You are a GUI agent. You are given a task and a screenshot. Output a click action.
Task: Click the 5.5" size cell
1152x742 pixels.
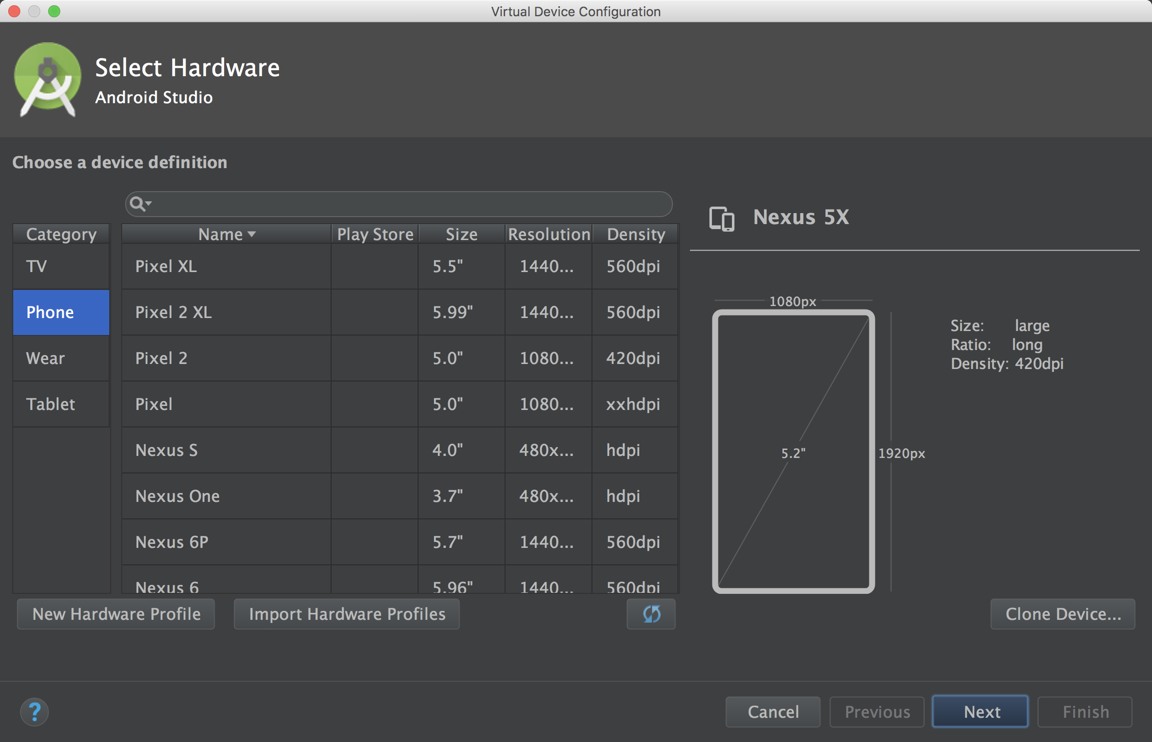tap(461, 266)
